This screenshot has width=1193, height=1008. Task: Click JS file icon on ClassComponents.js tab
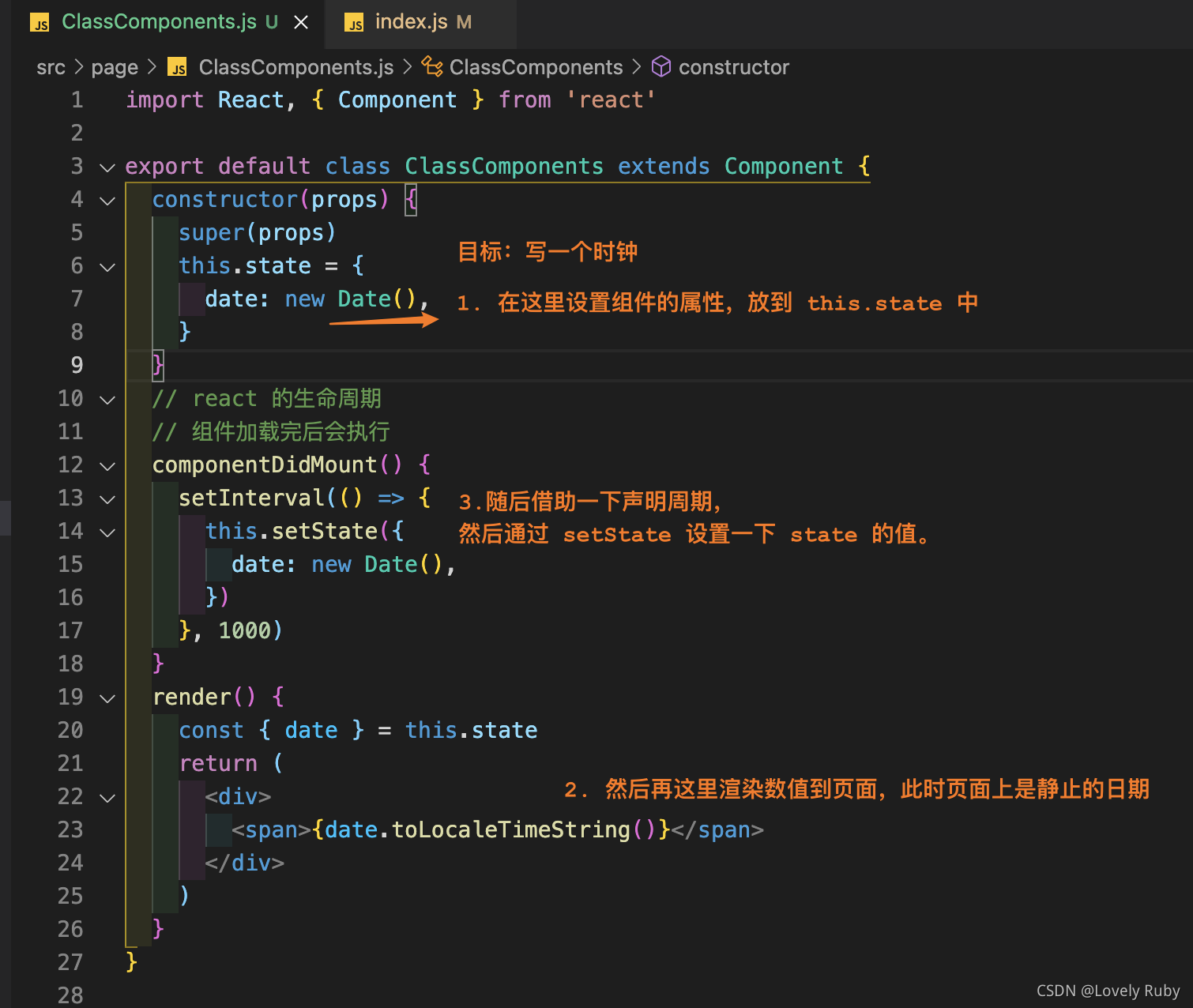pos(40,23)
